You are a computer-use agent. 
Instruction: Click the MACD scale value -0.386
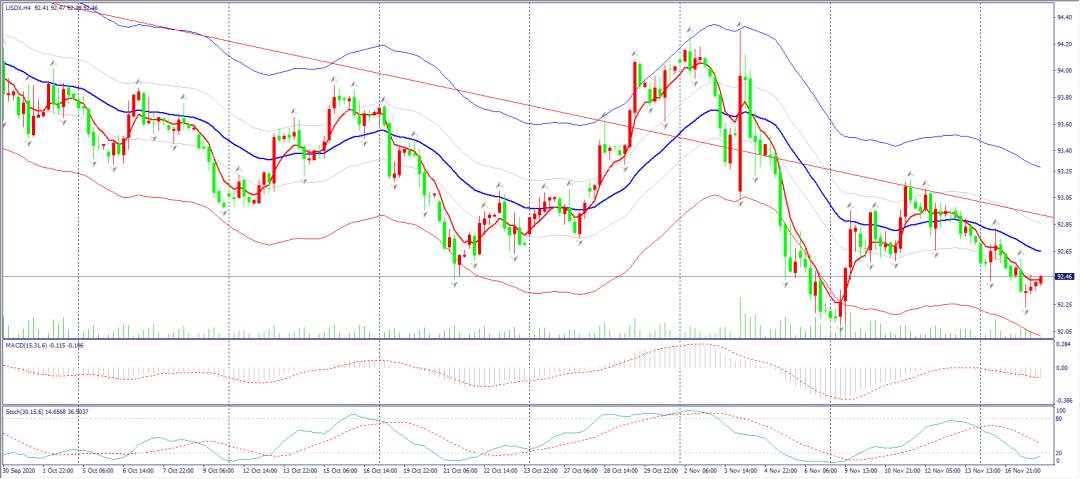[1064, 400]
